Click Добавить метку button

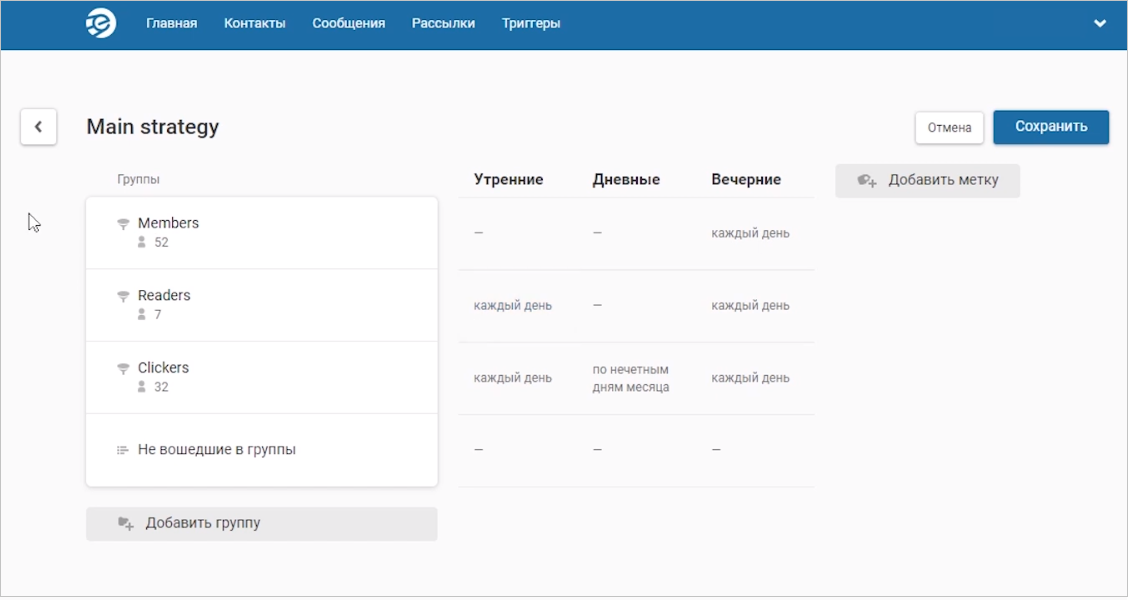pyautogui.click(x=927, y=181)
